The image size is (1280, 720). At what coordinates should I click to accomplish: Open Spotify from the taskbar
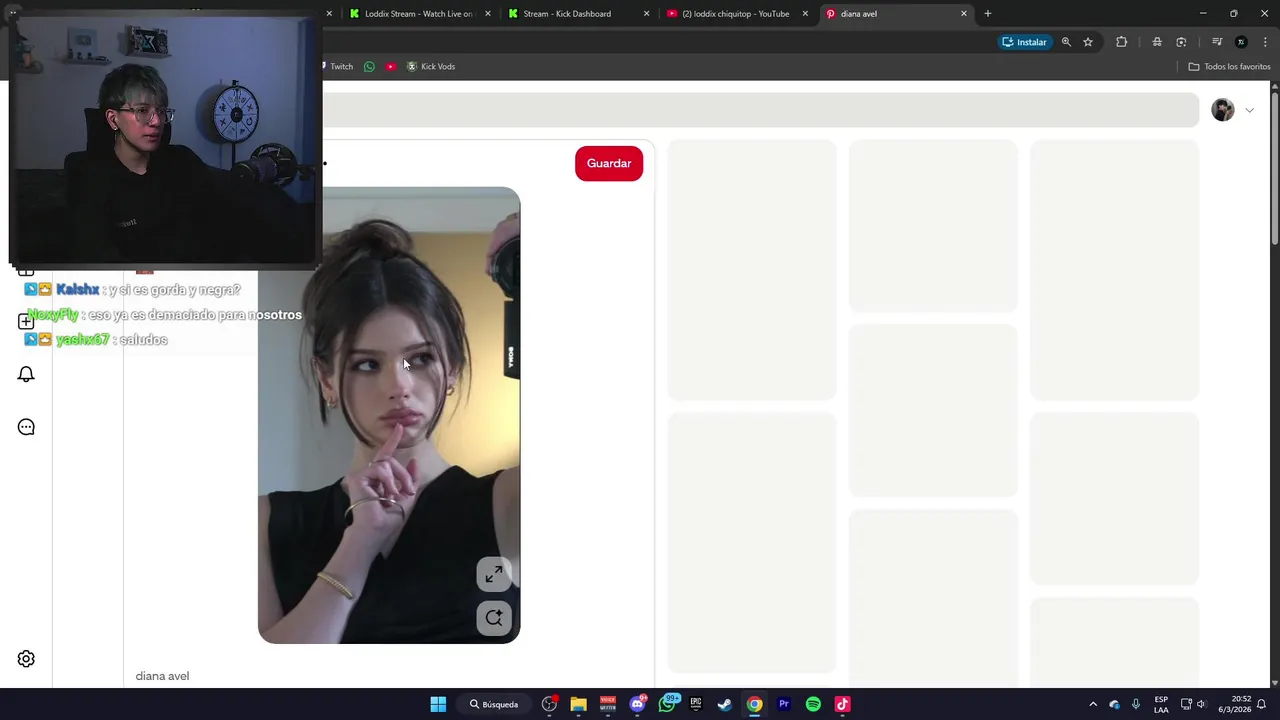click(813, 704)
